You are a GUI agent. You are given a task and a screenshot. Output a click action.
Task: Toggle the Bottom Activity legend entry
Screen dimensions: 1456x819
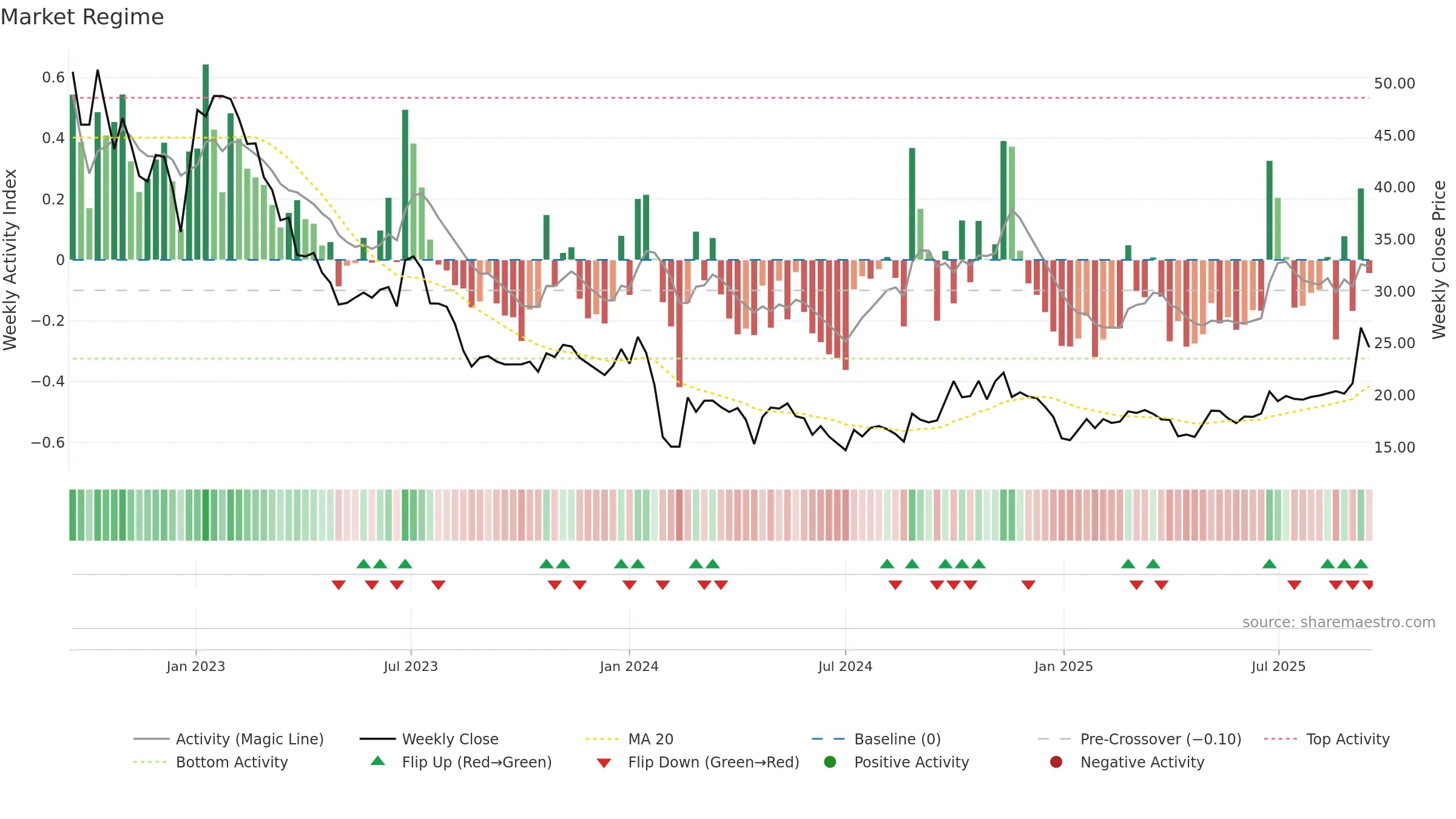[x=211, y=762]
